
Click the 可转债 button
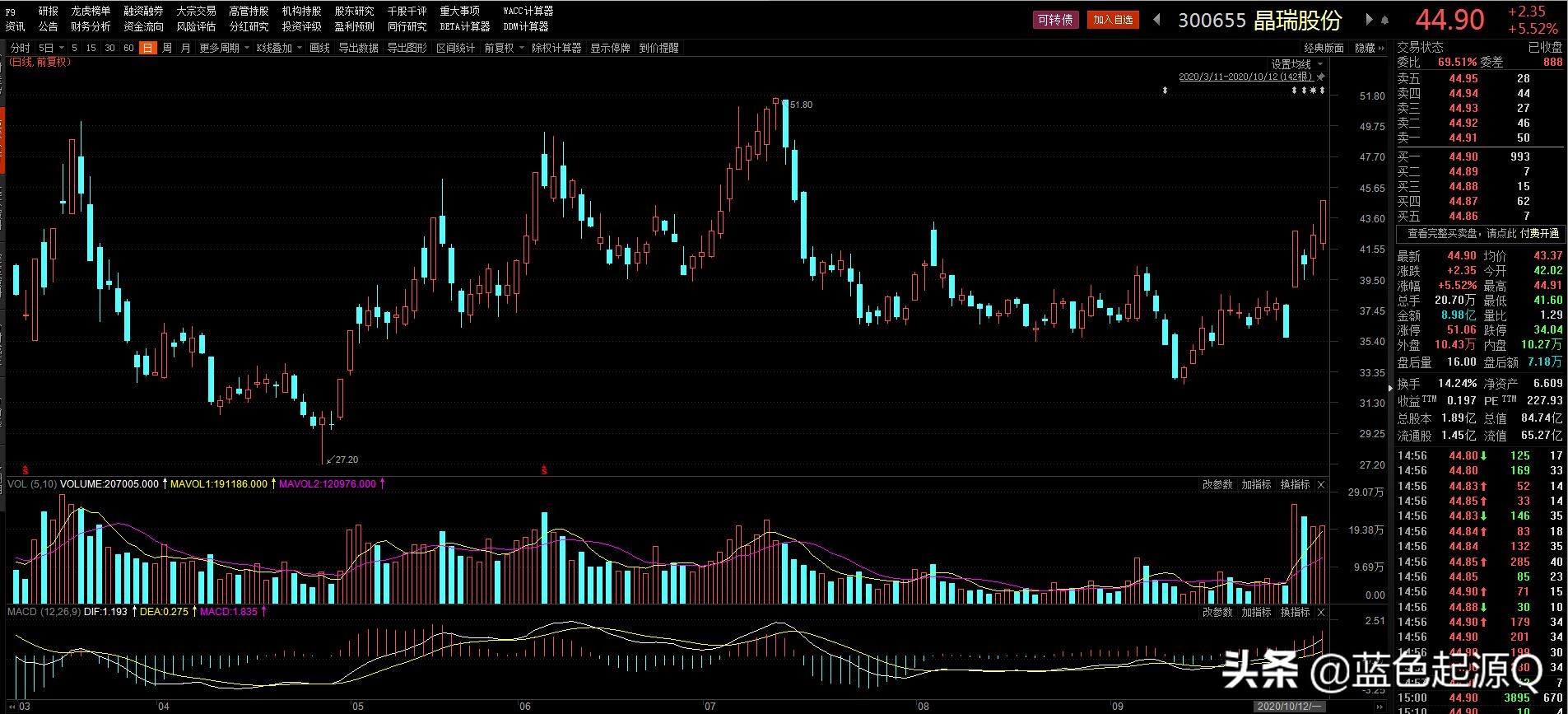tap(1055, 20)
